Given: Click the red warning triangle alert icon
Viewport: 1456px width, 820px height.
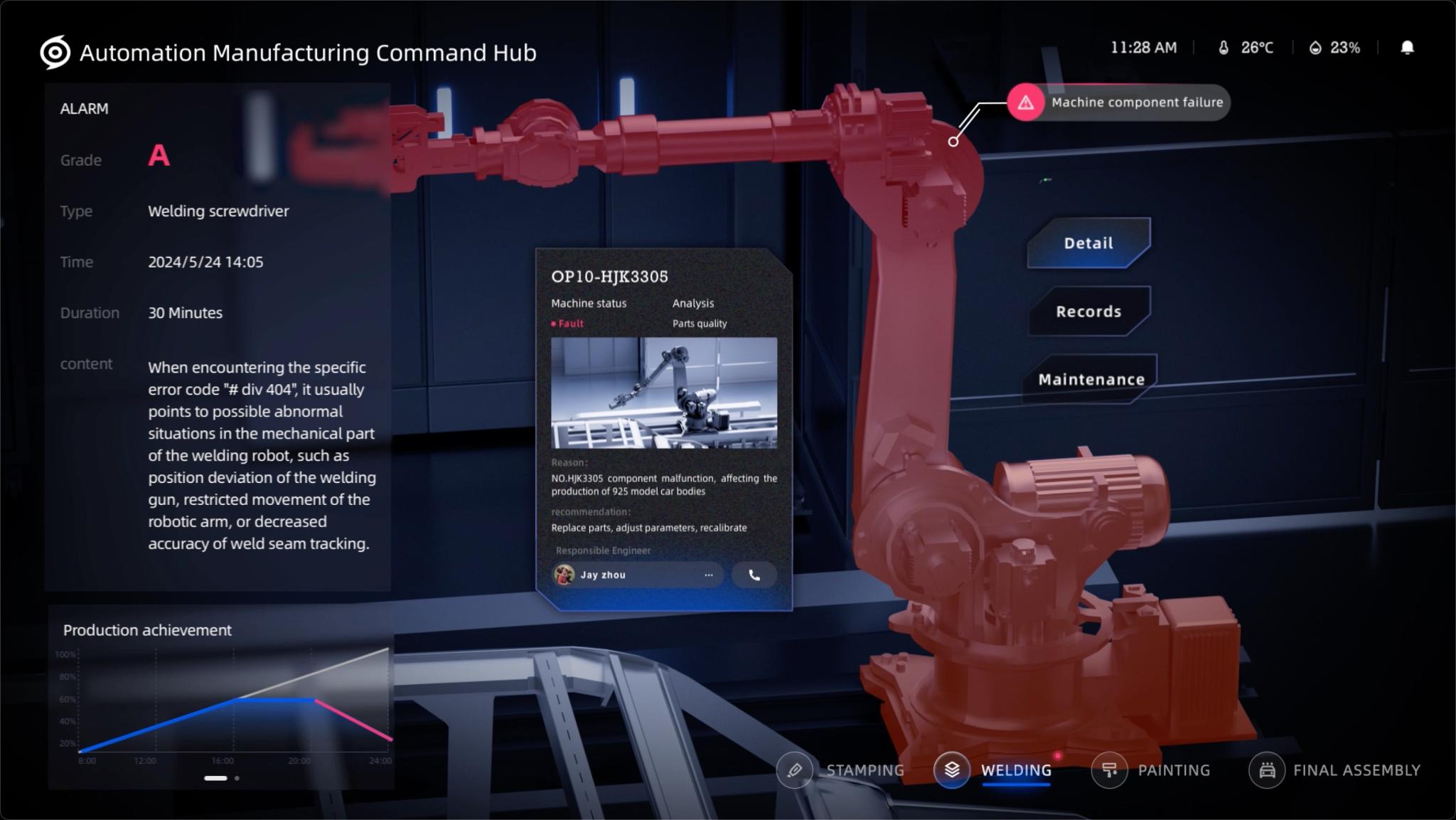Looking at the screenshot, I should point(1025,102).
